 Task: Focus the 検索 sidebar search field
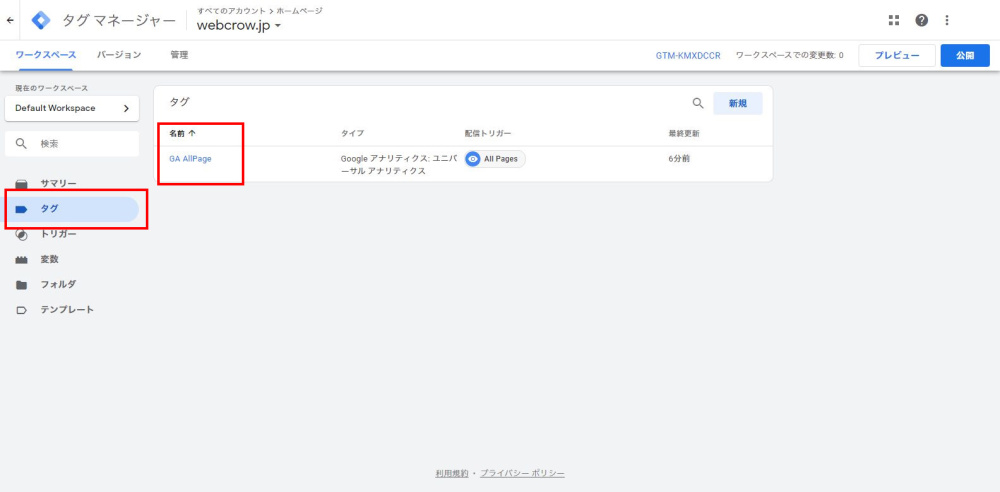71,144
